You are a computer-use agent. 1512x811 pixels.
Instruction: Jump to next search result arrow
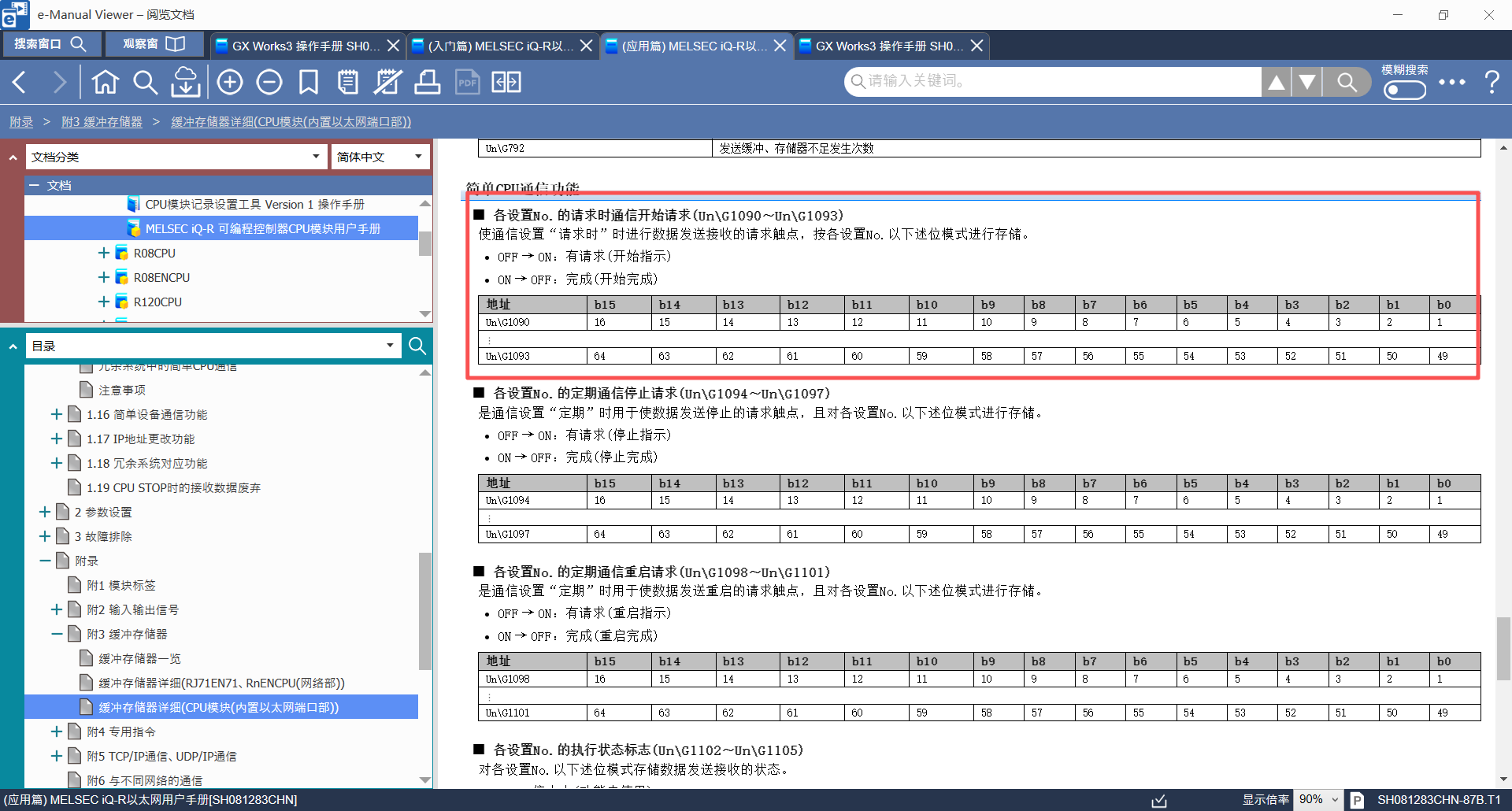pos(1307,82)
